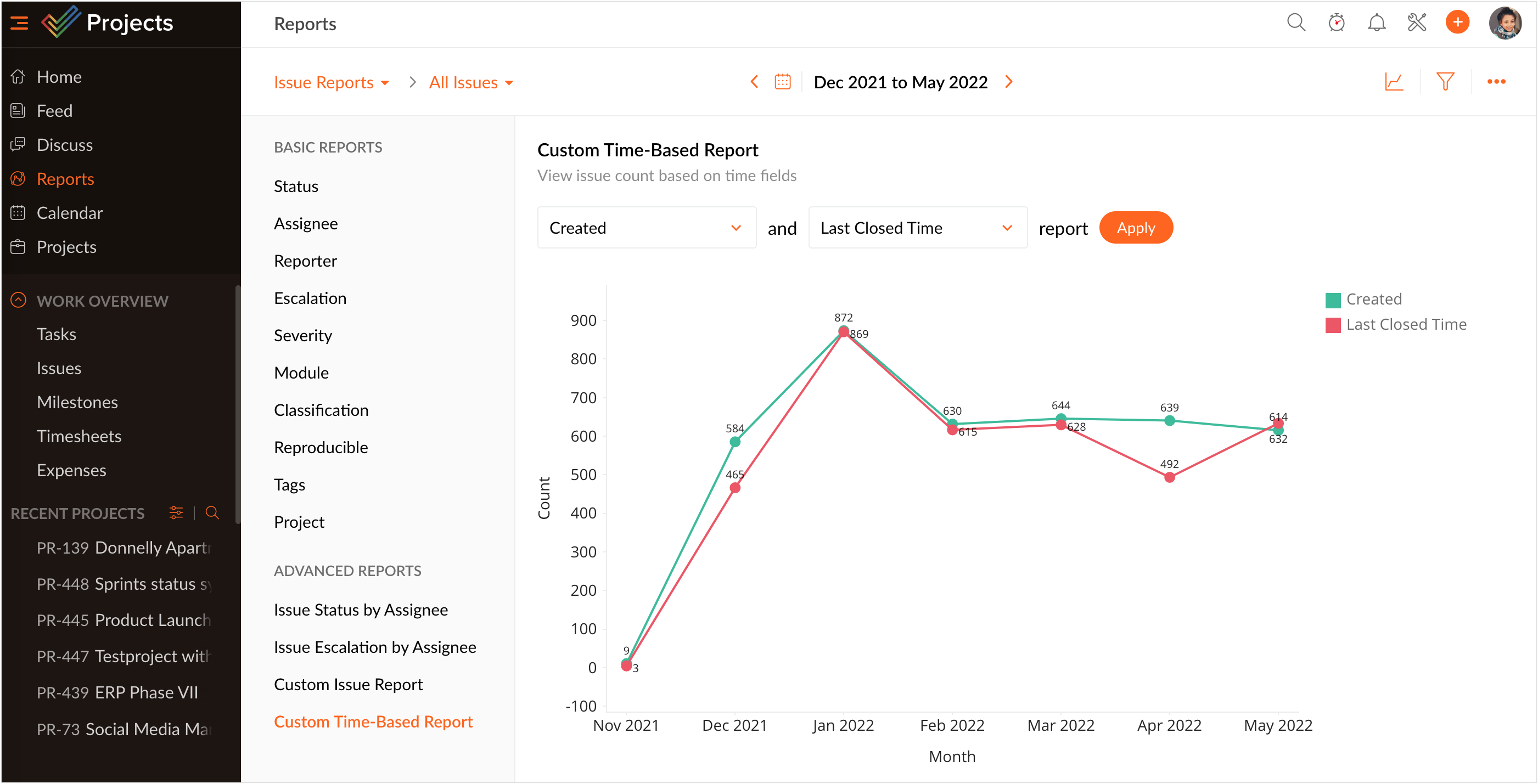Select Custom Issue Report
The image size is (1538, 784).
(348, 684)
